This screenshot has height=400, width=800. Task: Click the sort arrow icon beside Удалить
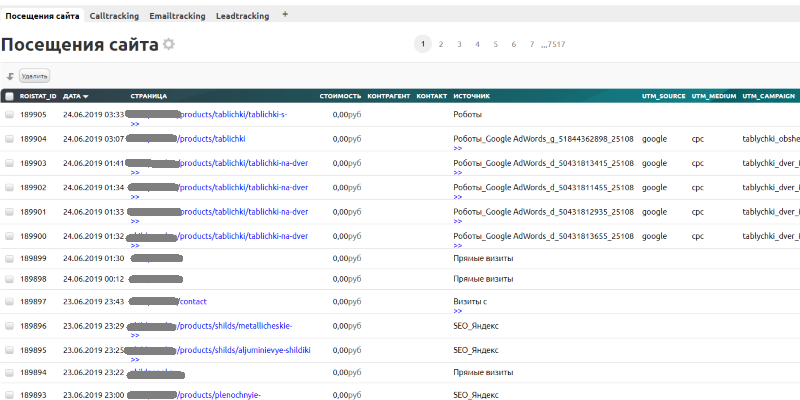coord(10,77)
